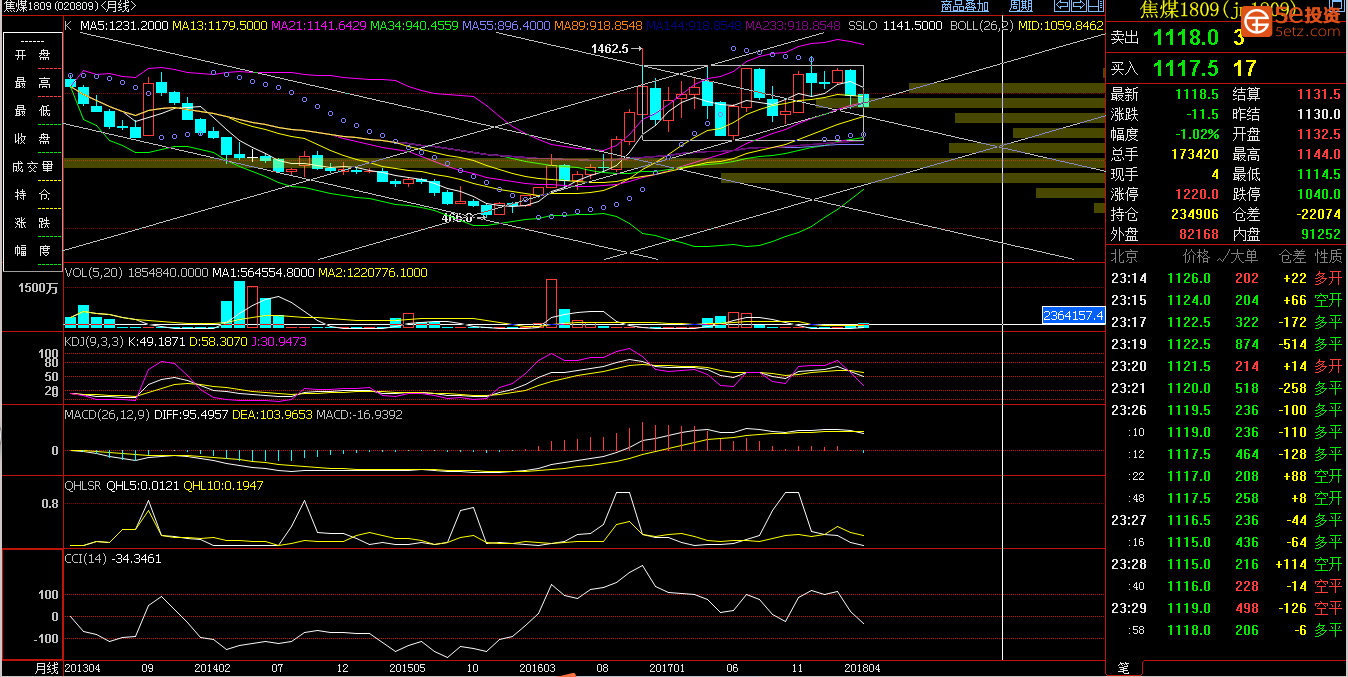Click the 201402 date axis marker
The image size is (1348, 677).
pos(212,668)
